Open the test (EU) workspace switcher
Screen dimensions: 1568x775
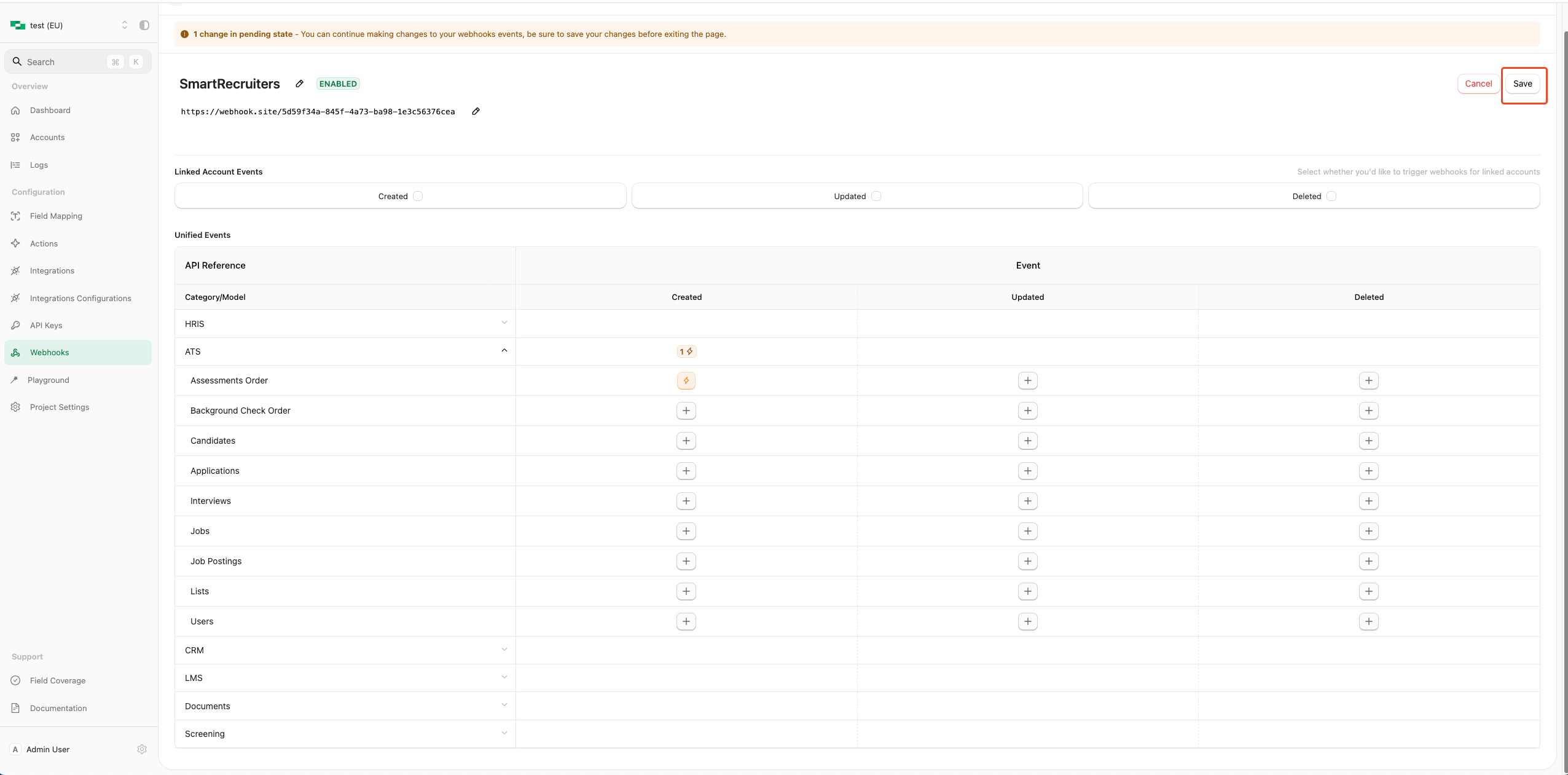[x=68, y=25]
